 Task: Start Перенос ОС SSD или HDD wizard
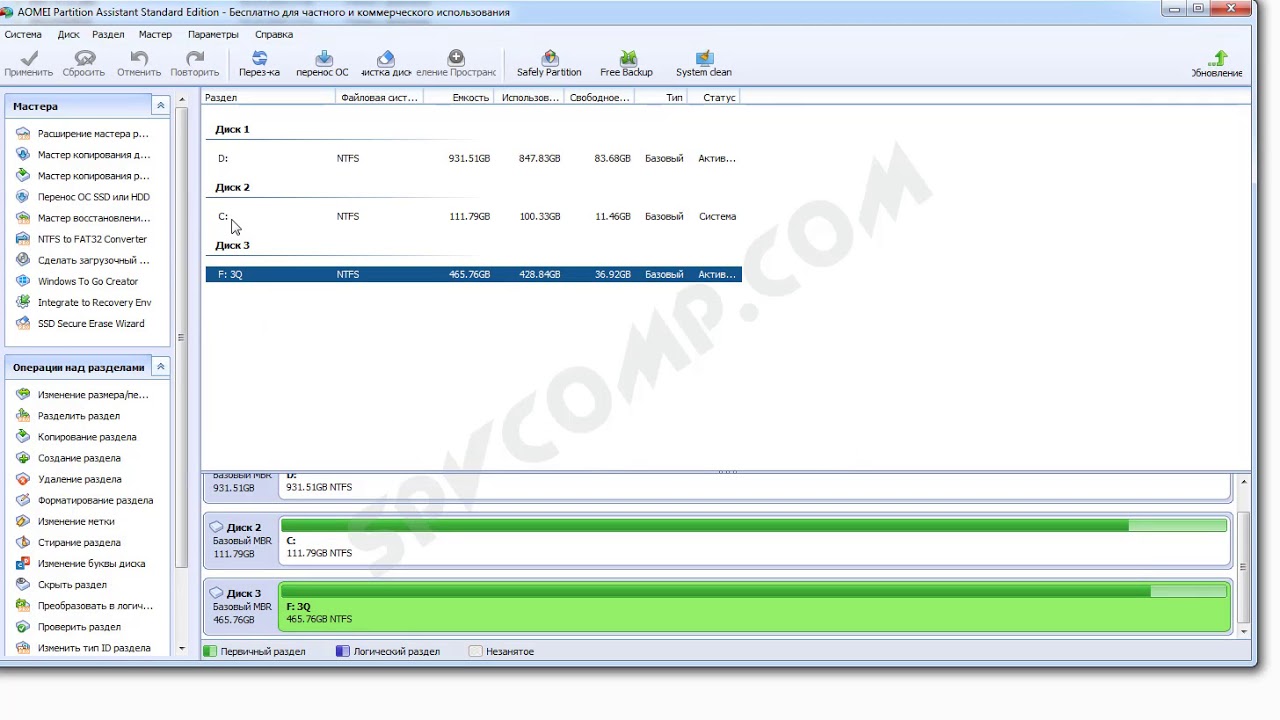click(83, 197)
